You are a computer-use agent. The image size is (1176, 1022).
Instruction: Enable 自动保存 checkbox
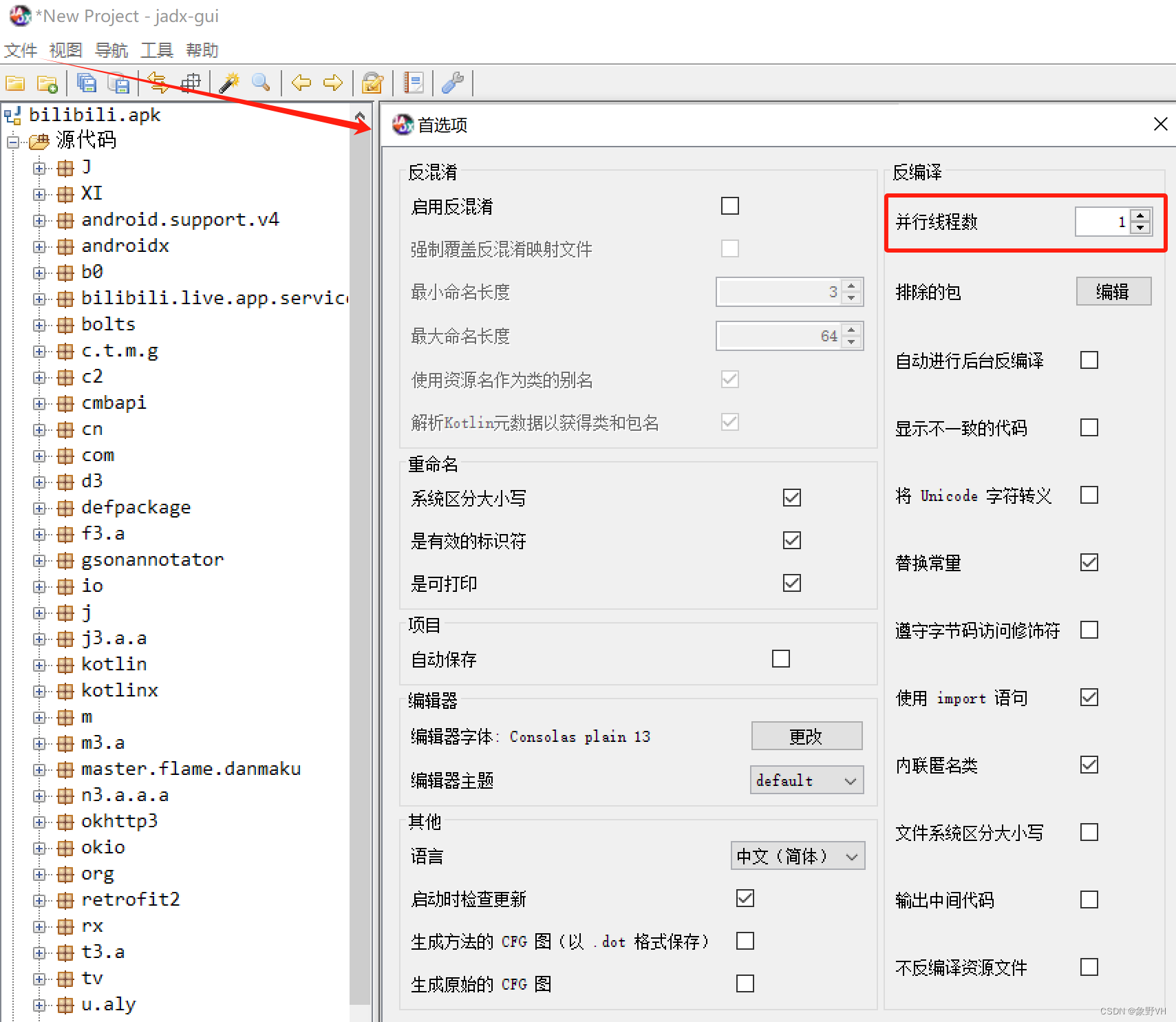[x=781, y=659]
